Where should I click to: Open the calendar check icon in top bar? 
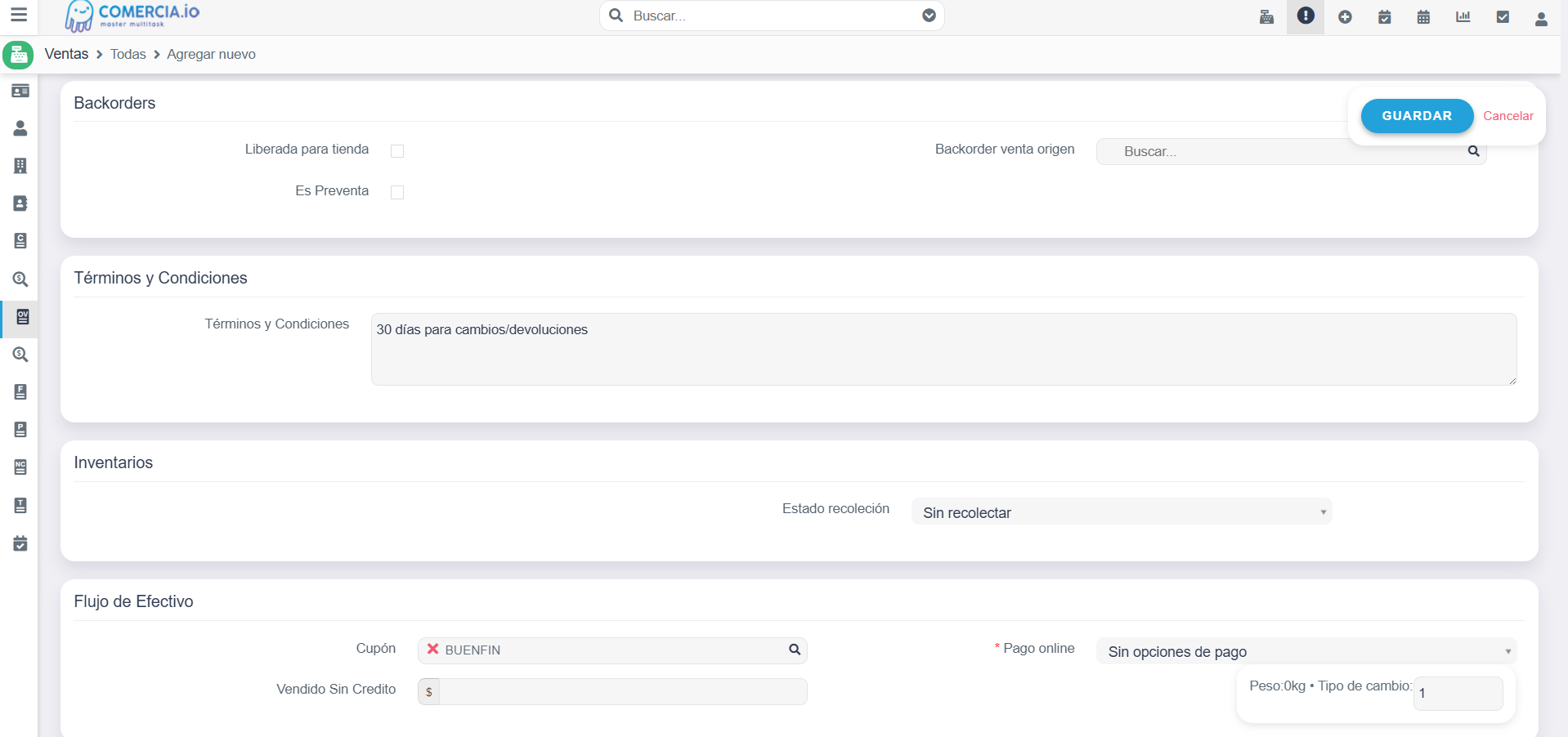(x=1384, y=16)
